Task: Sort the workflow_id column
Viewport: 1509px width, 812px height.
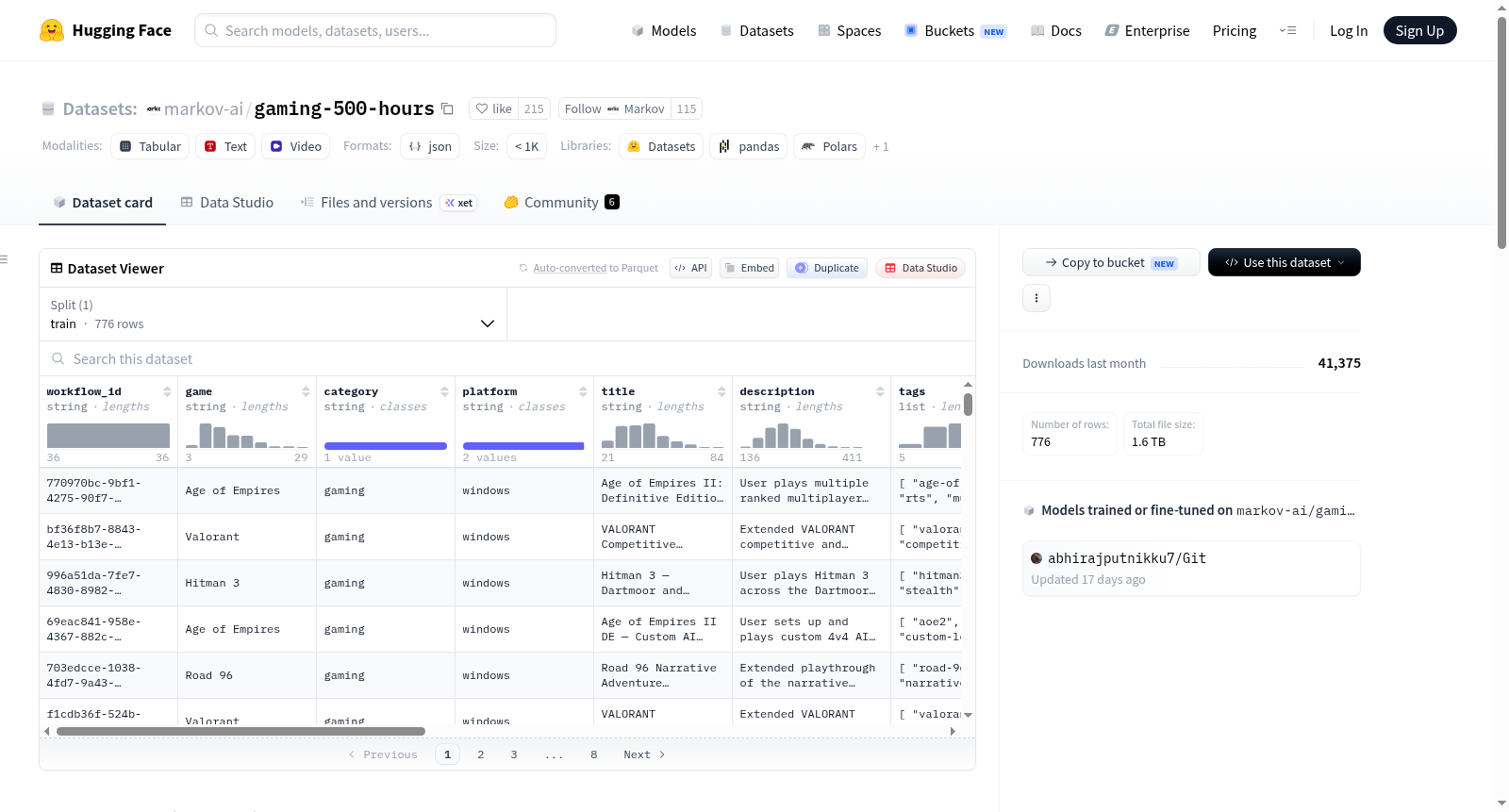Action: [x=167, y=391]
